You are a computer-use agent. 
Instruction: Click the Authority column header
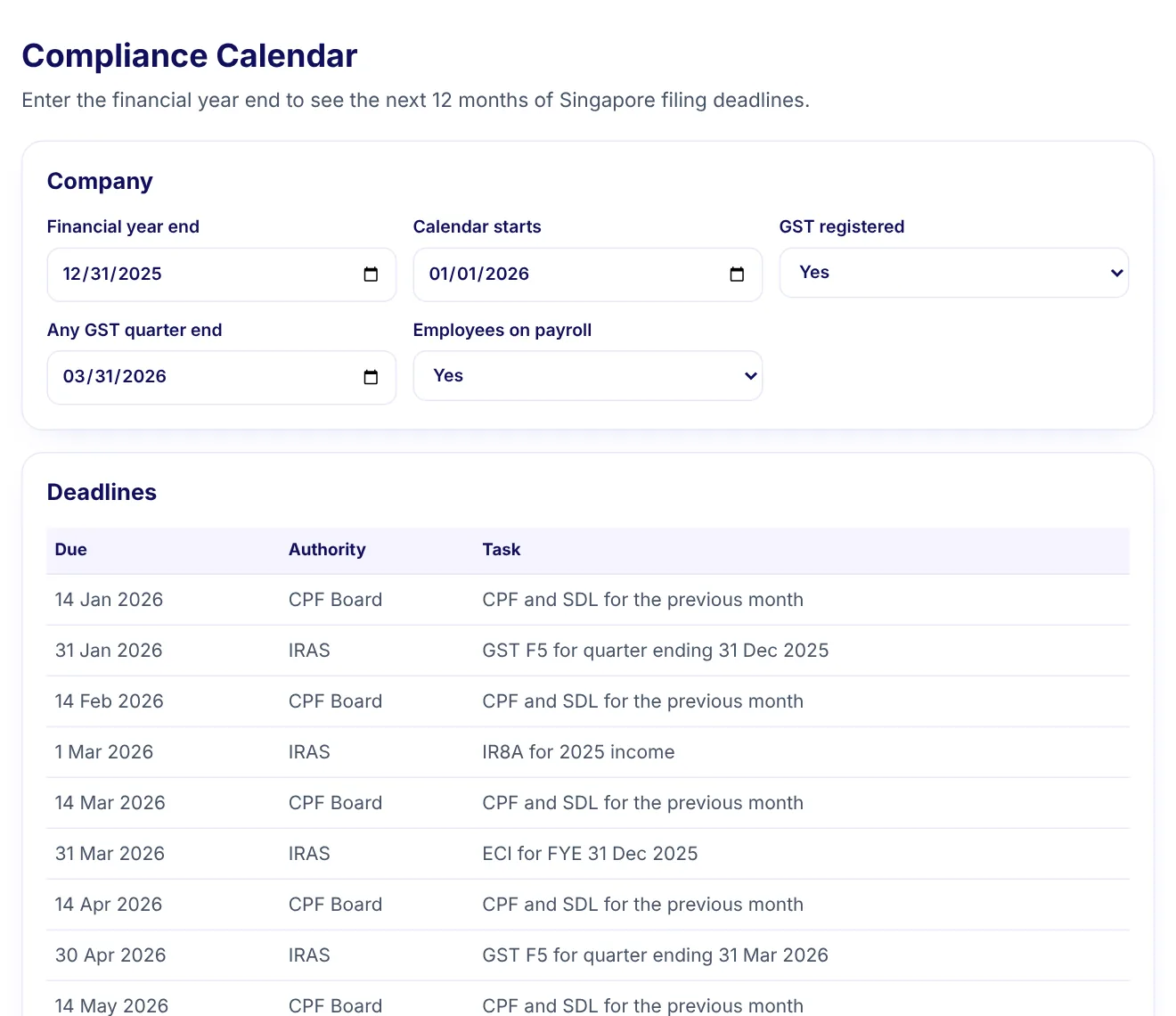[x=327, y=550]
